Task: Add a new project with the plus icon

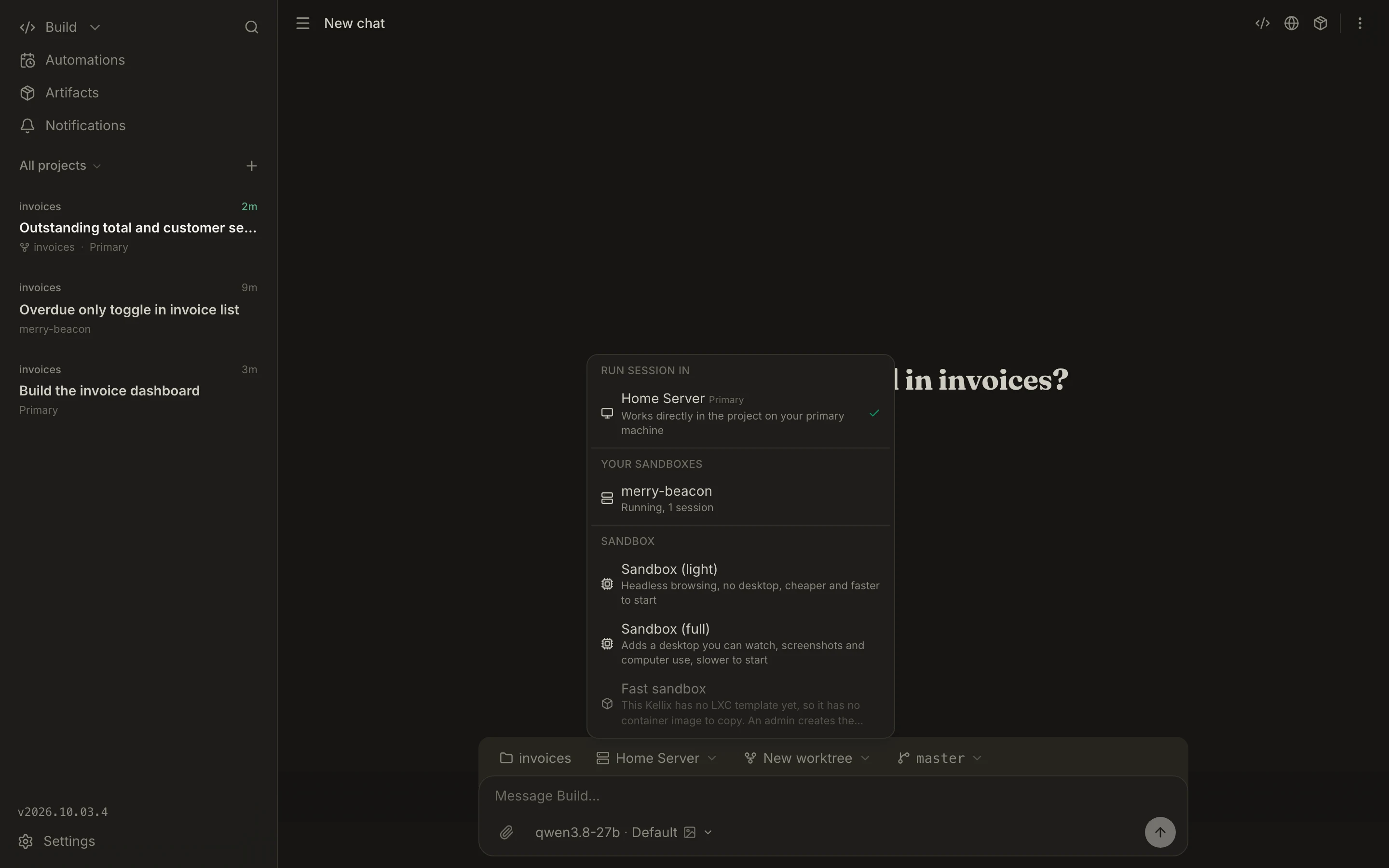Action: click(251, 166)
